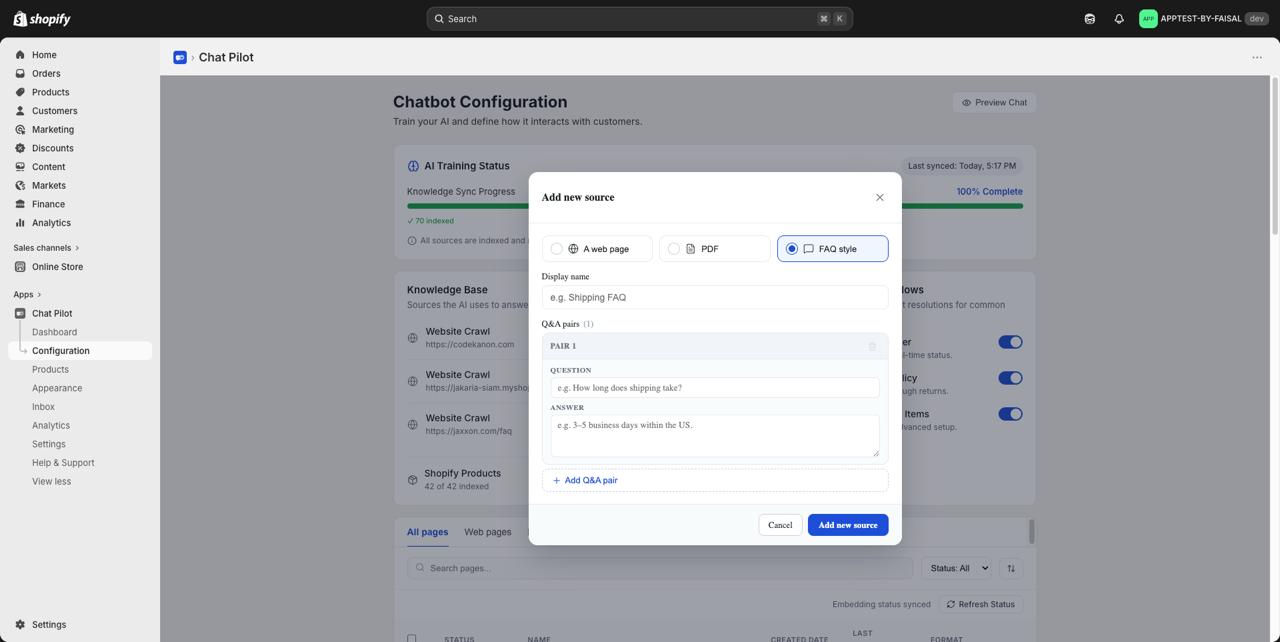The height and width of the screenshot is (642, 1280).
Task: Click the Refresh Status button
Action: (x=980, y=604)
